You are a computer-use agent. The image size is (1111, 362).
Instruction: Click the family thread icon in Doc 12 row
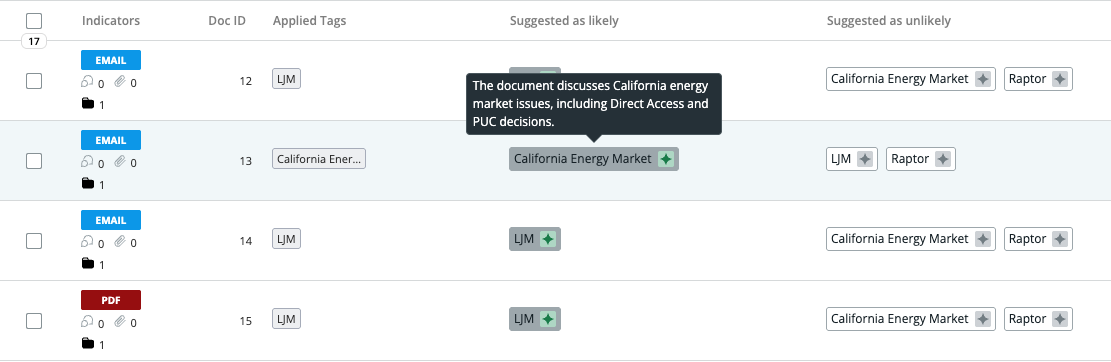(x=87, y=82)
